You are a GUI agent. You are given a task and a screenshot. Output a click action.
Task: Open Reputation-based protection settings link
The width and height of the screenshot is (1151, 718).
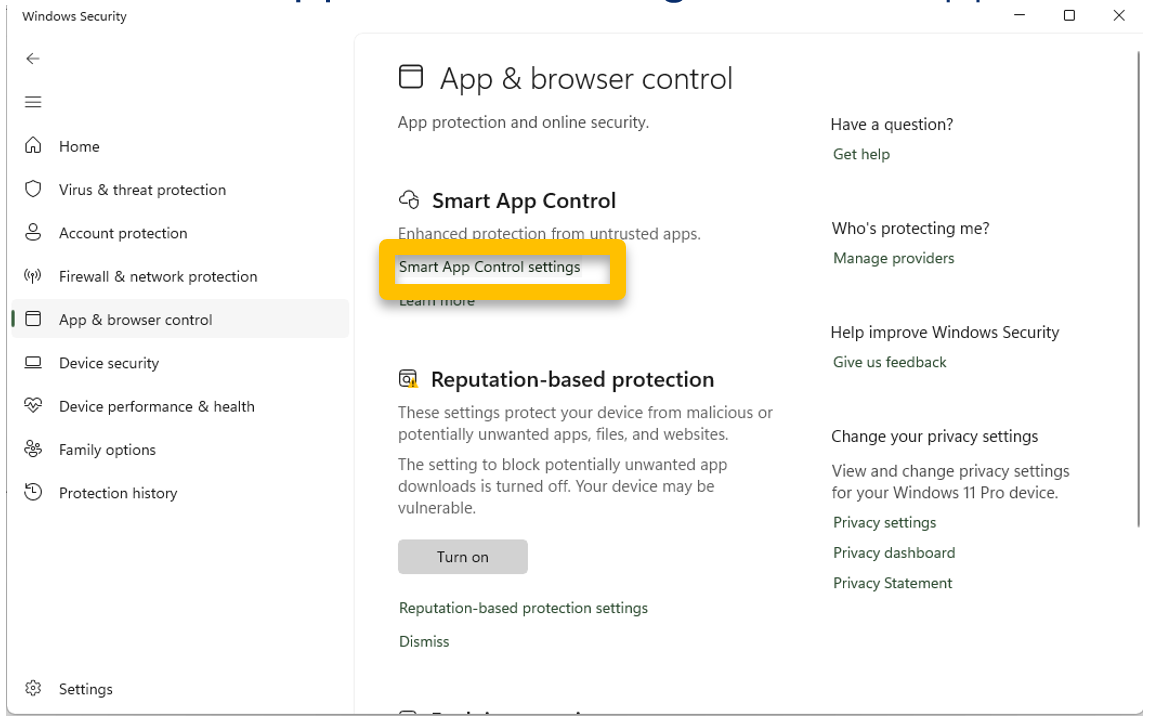coord(523,608)
